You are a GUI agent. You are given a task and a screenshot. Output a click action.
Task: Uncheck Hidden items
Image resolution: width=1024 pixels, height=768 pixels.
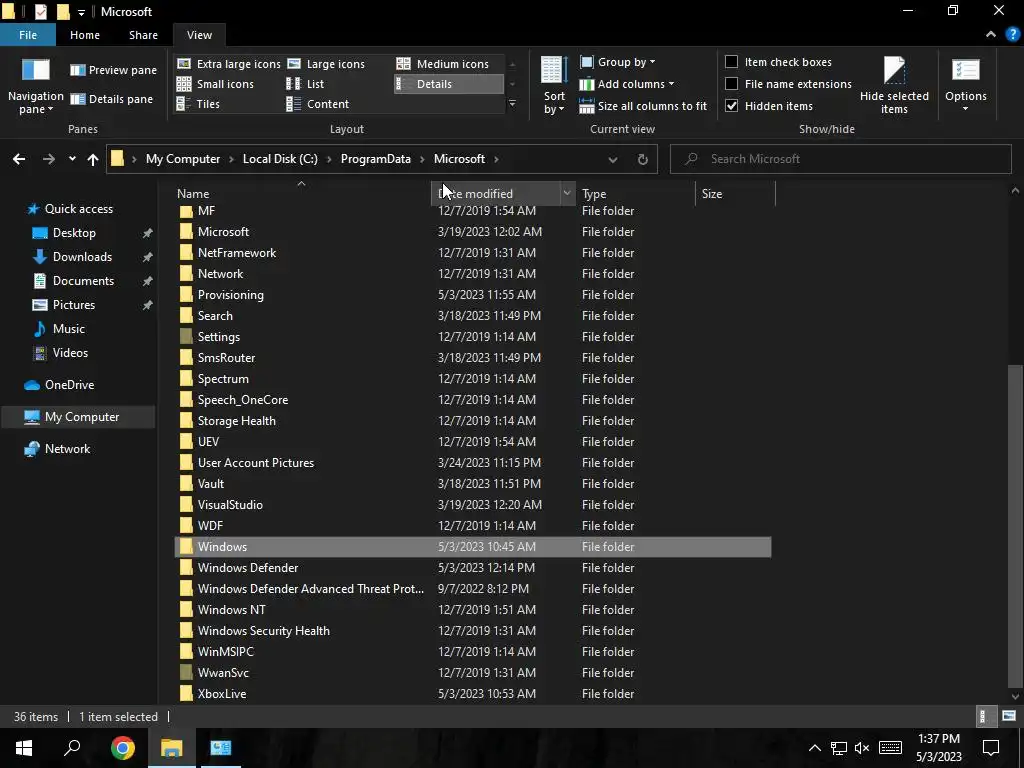click(x=769, y=106)
